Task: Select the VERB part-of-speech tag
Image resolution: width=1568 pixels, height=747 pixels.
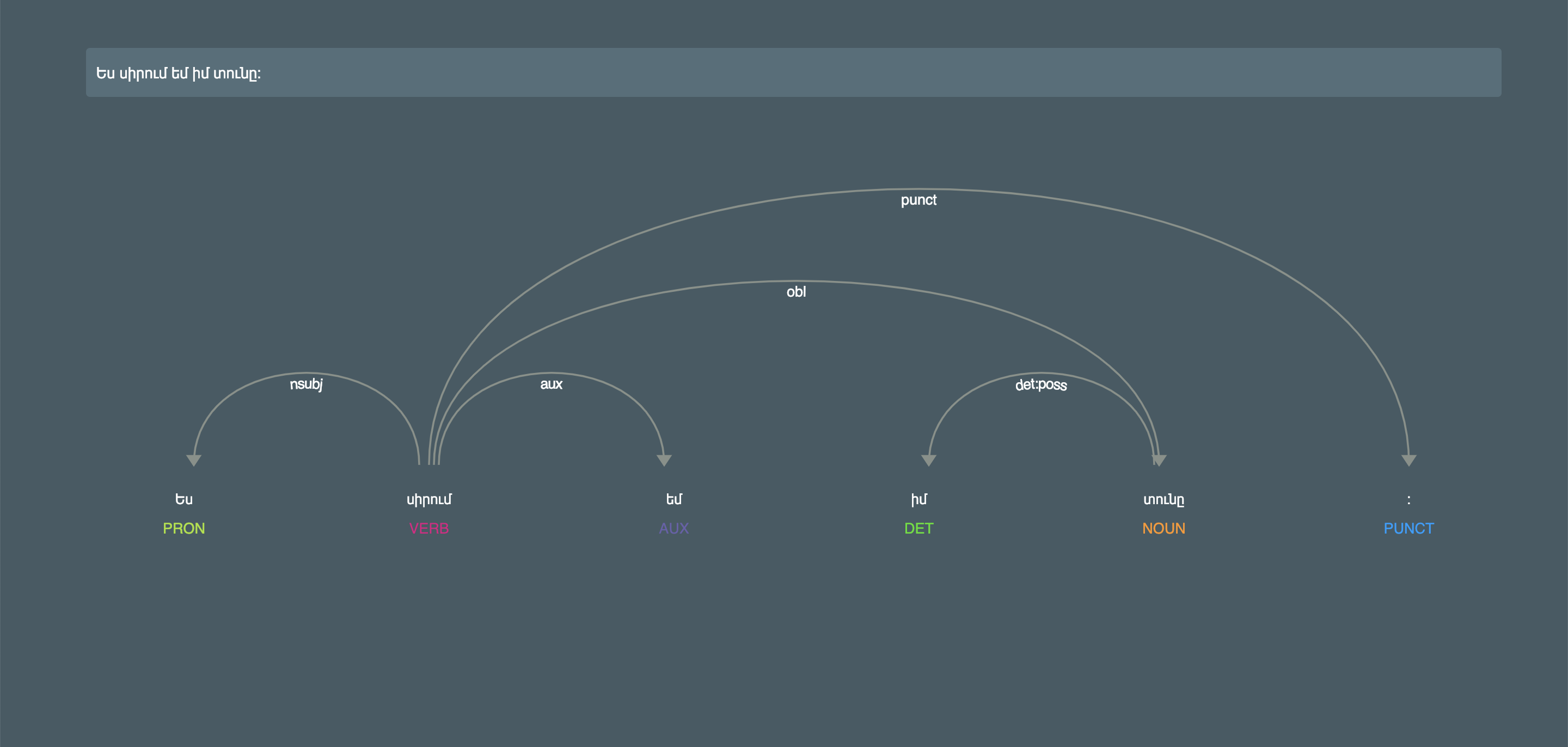Action: [x=428, y=528]
